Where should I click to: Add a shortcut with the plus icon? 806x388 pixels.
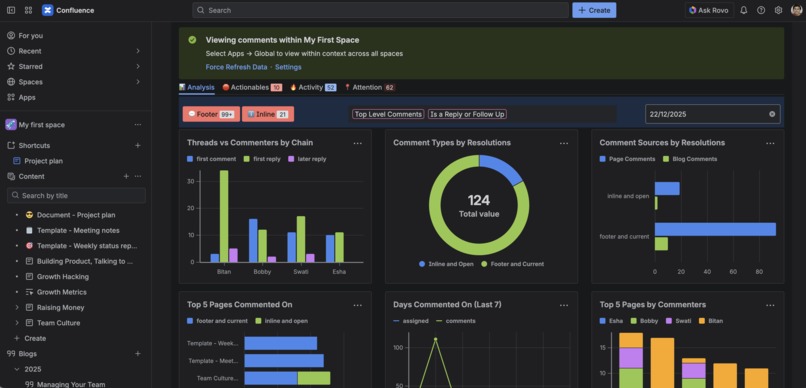(x=138, y=145)
